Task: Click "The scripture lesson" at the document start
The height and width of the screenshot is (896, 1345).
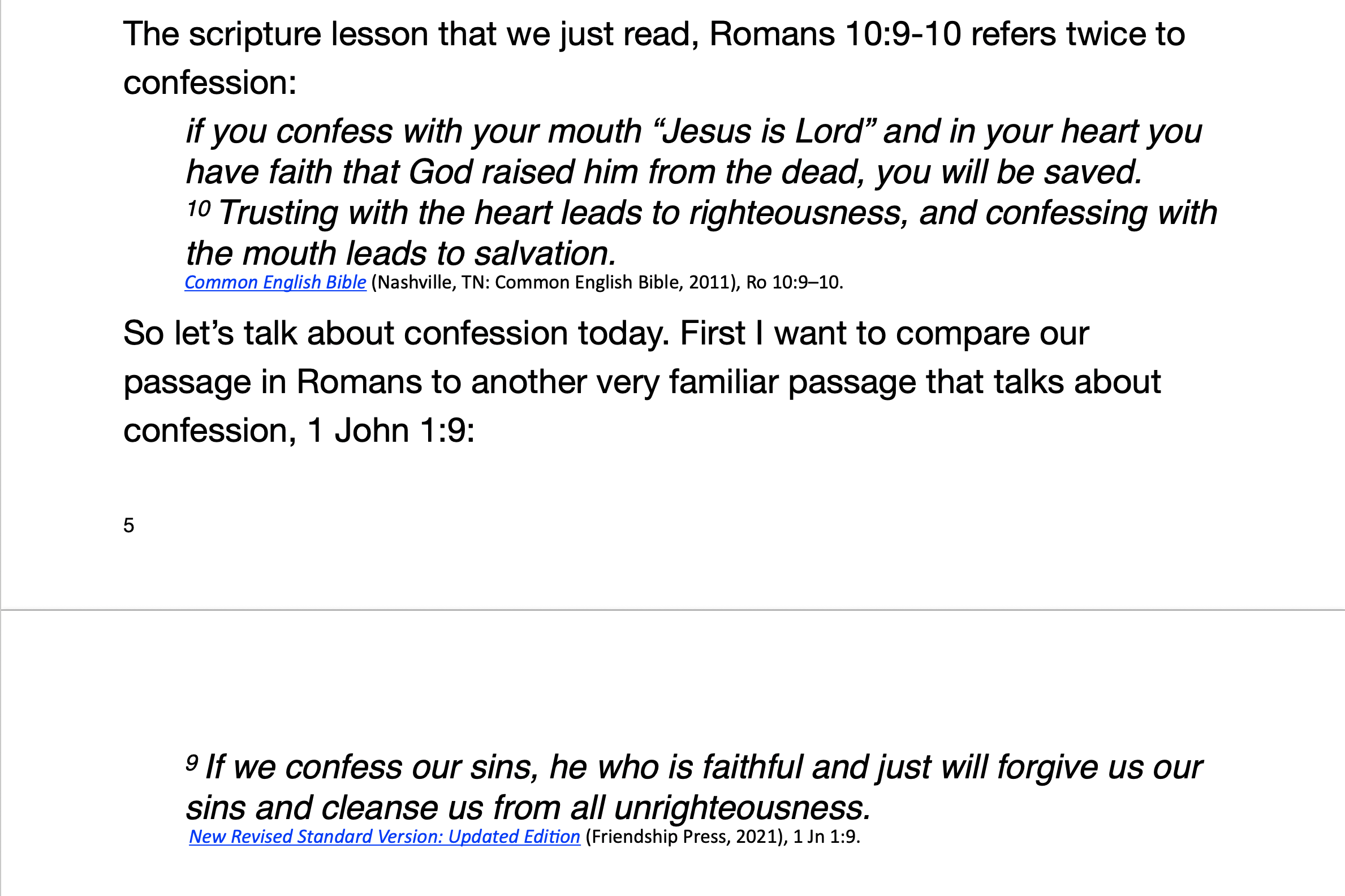Action: [x=276, y=35]
